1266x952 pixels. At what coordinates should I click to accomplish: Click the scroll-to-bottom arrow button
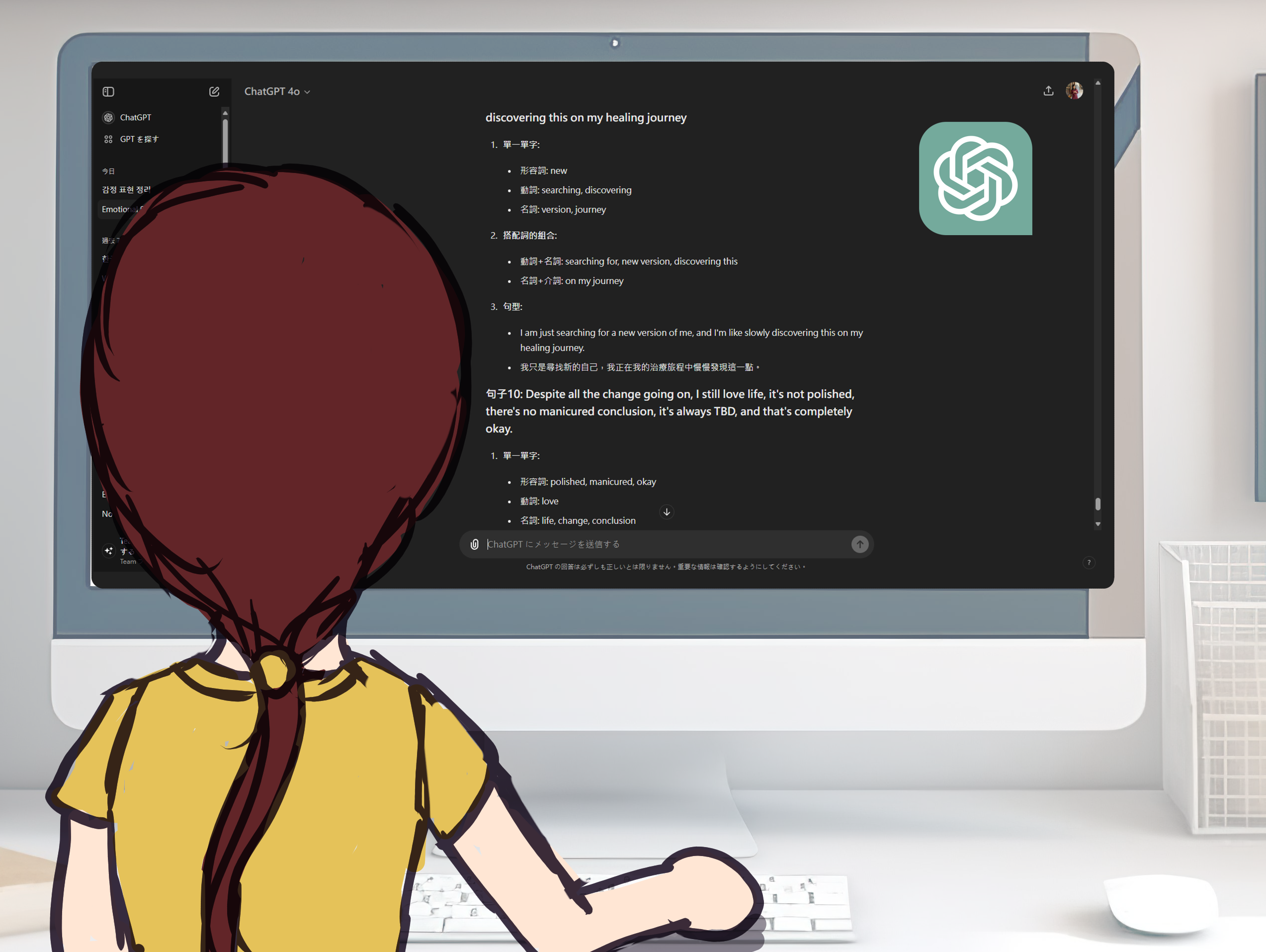pyautogui.click(x=666, y=512)
